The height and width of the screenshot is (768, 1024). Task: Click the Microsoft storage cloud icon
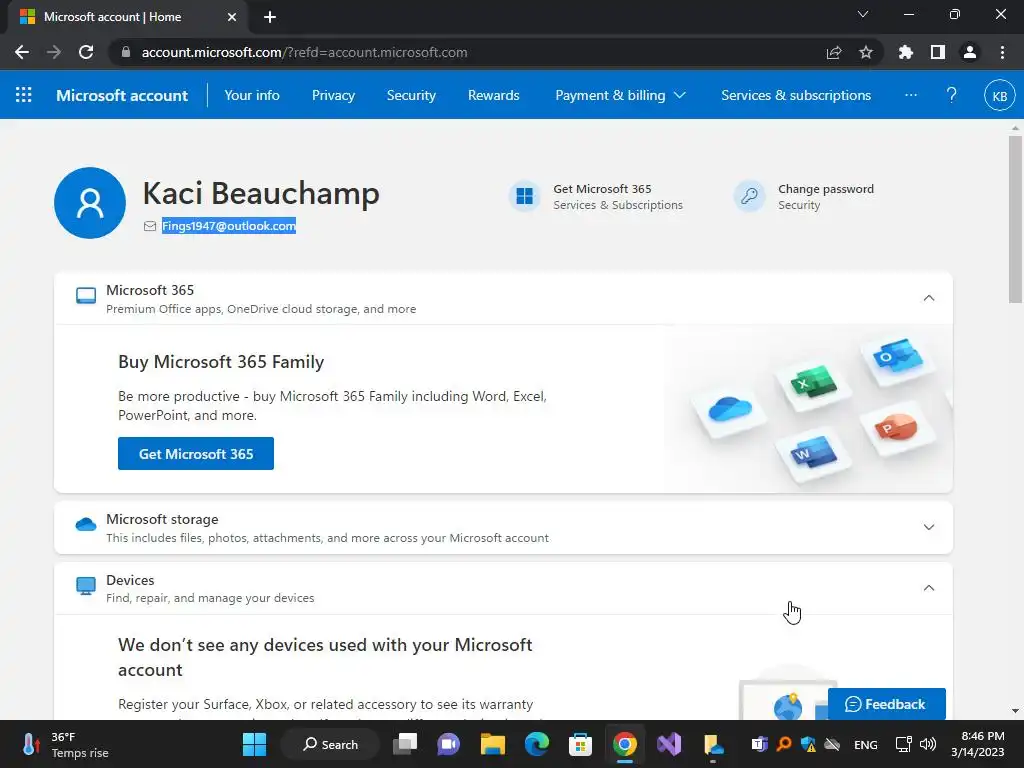86,524
